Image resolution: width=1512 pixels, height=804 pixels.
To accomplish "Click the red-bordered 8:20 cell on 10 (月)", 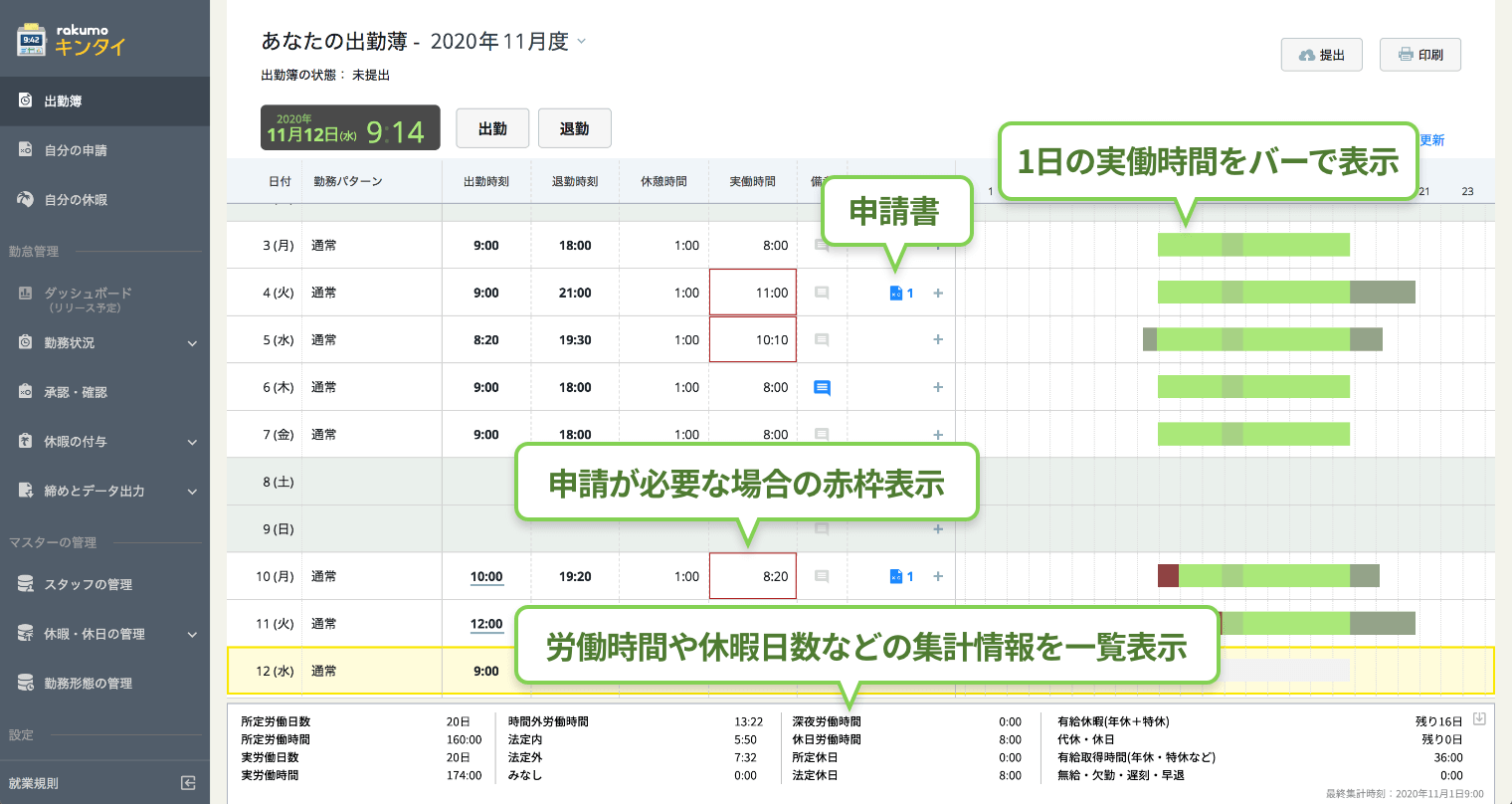I will pos(753,576).
